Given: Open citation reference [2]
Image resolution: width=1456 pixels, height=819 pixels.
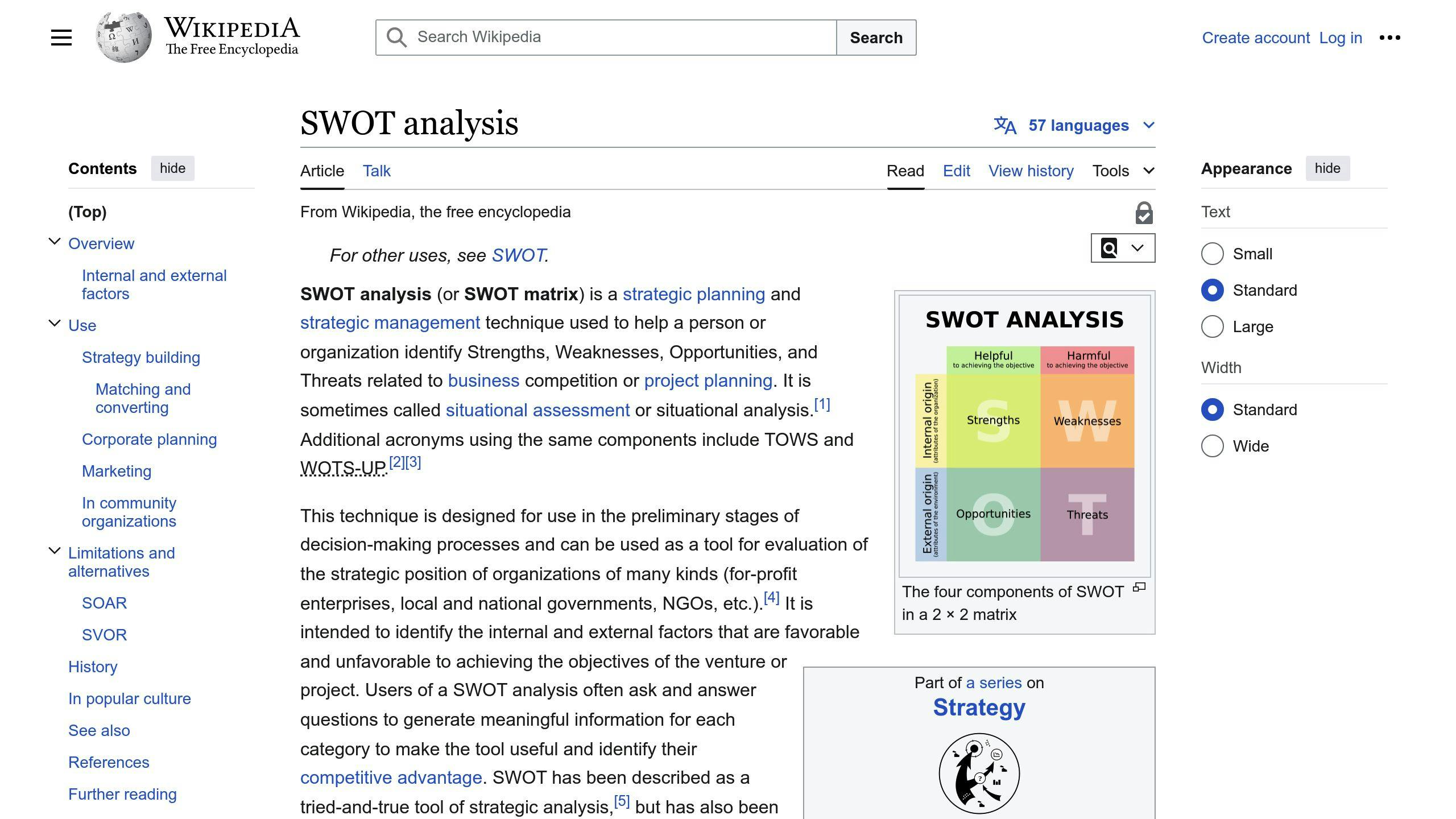Looking at the screenshot, I should (x=397, y=462).
